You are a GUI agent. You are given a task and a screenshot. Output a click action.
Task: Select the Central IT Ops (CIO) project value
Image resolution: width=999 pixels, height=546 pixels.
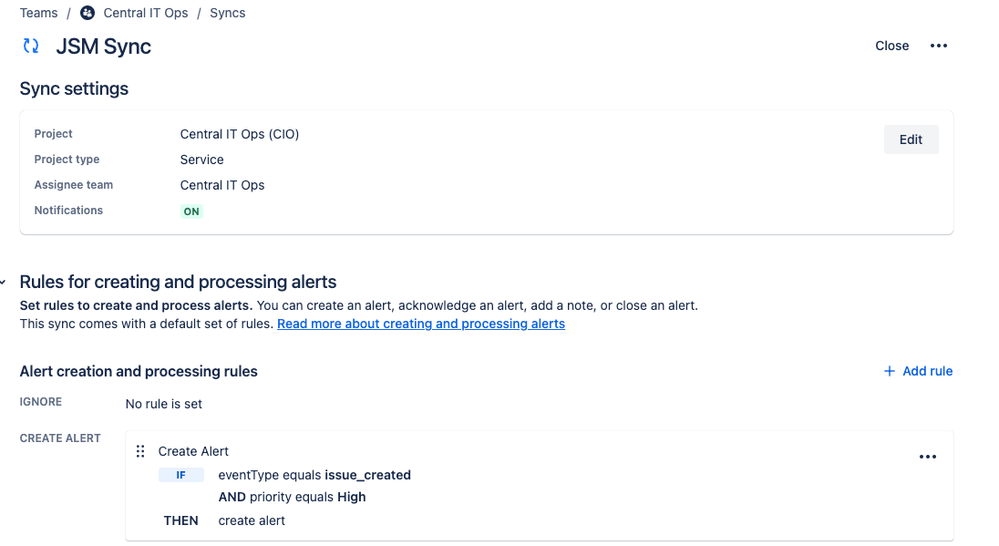239,134
